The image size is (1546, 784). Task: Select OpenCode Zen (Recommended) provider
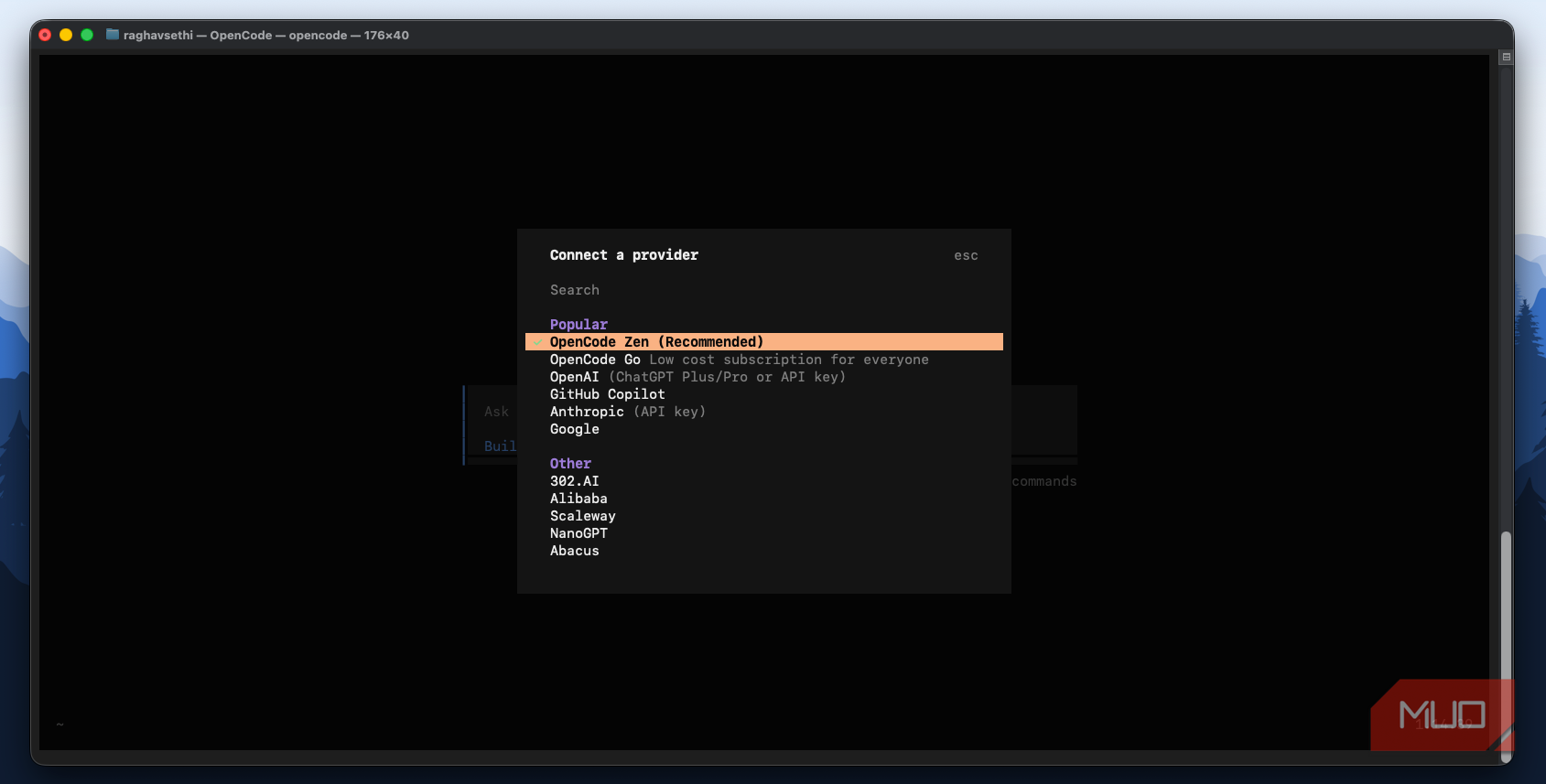[x=764, y=342]
